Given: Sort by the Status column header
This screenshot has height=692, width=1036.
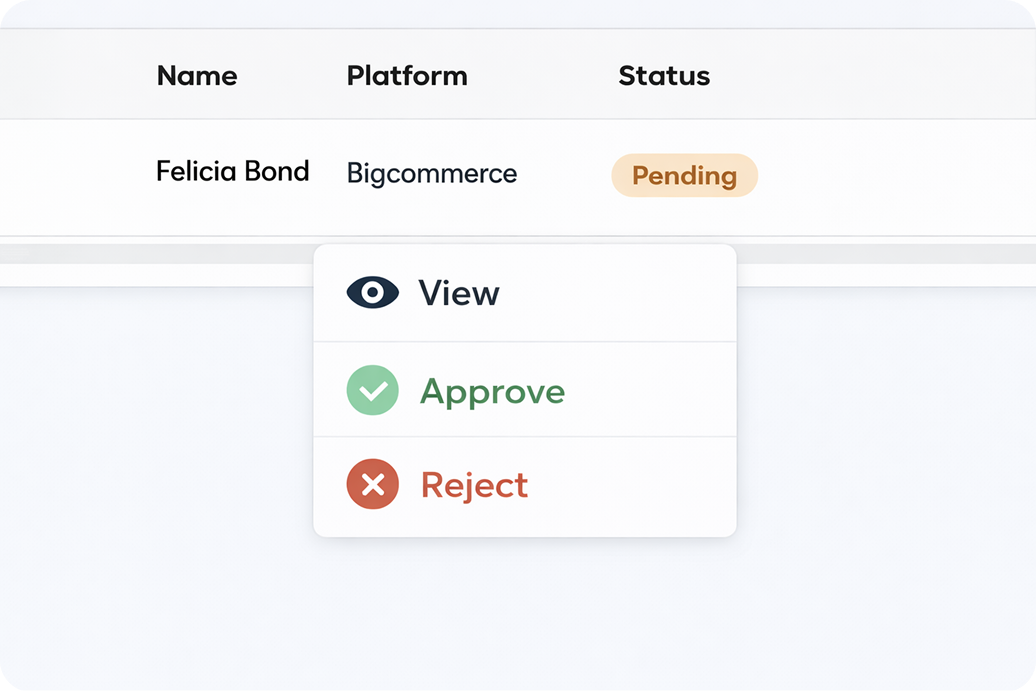Looking at the screenshot, I should click(x=664, y=75).
